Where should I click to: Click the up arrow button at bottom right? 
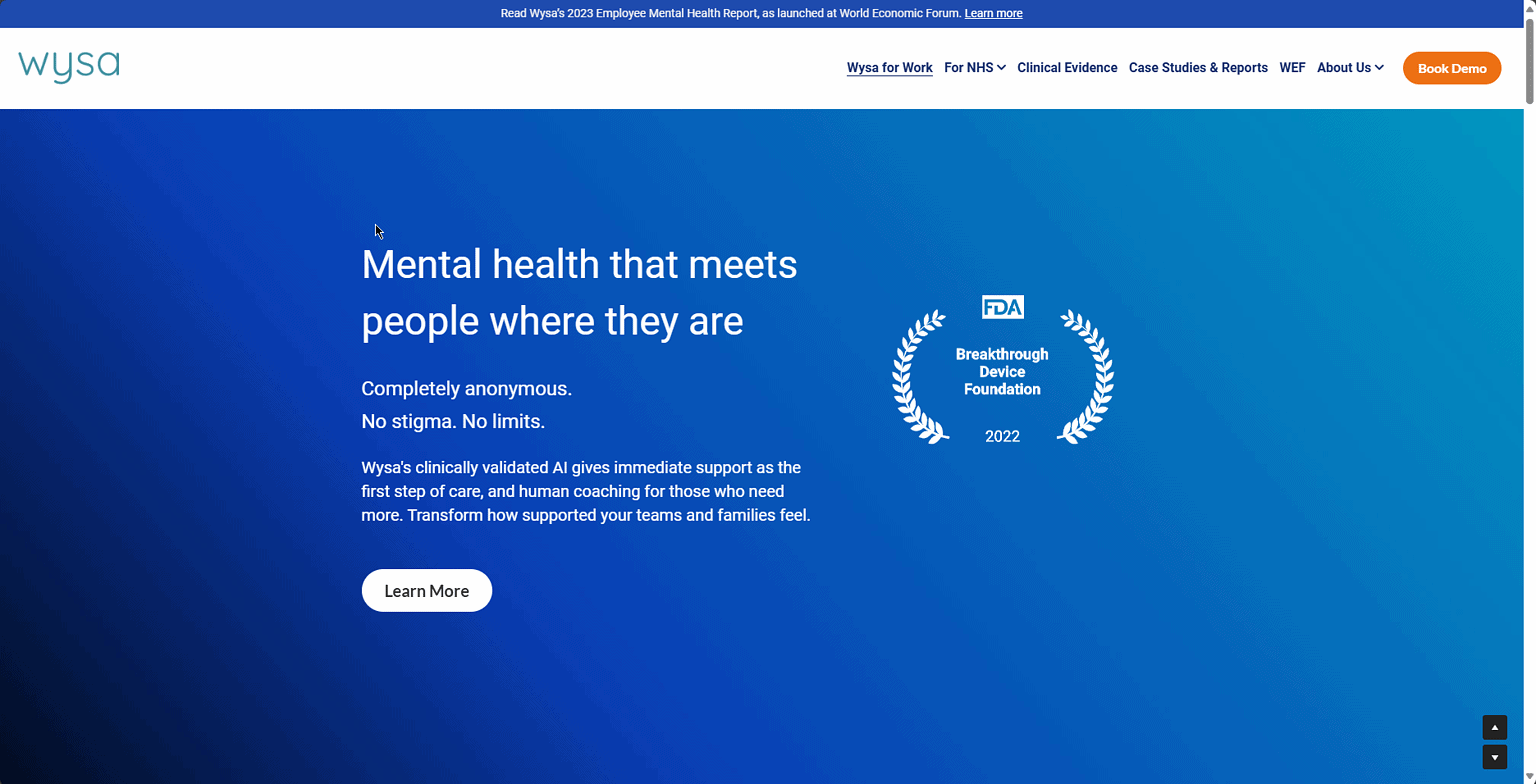(1494, 728)
